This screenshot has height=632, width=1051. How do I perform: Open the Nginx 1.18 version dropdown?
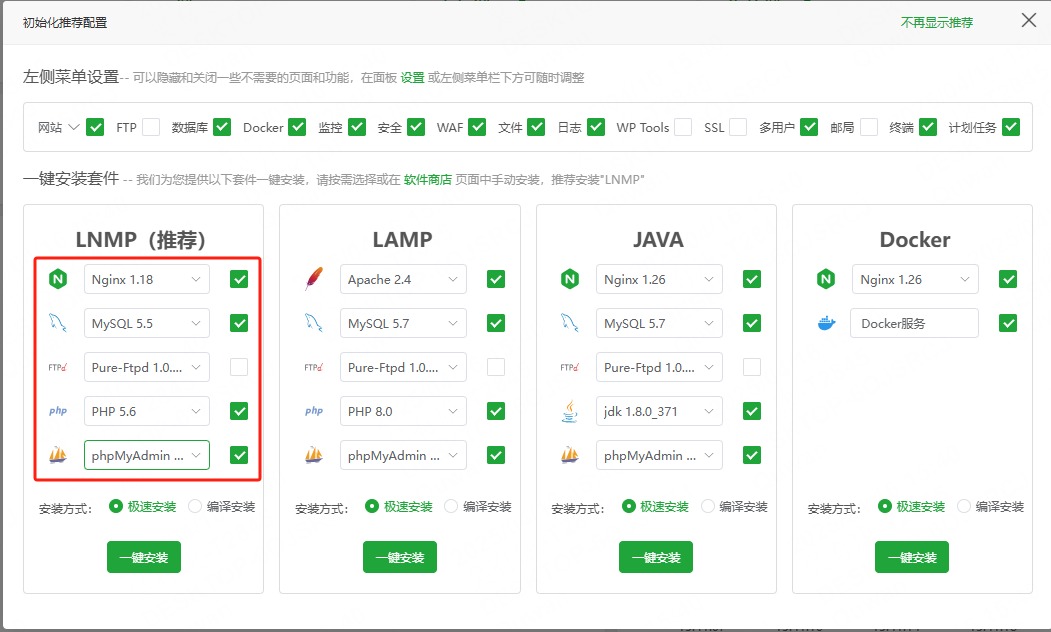(147, 279)
